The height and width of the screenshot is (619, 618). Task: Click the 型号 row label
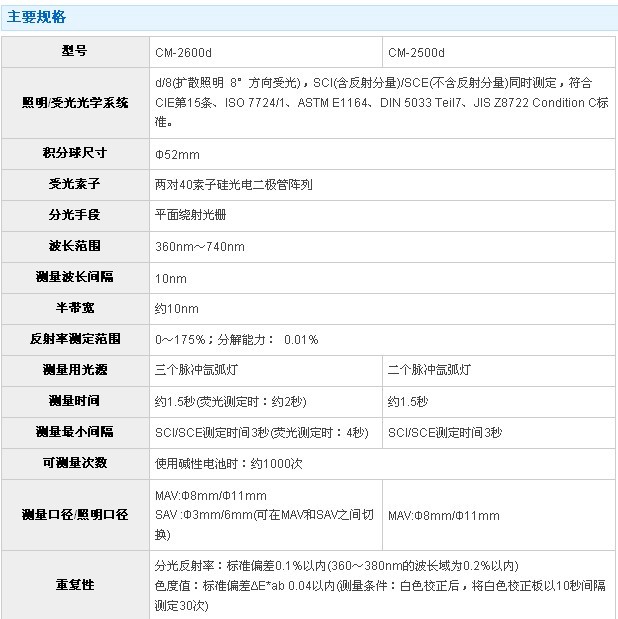75,52
